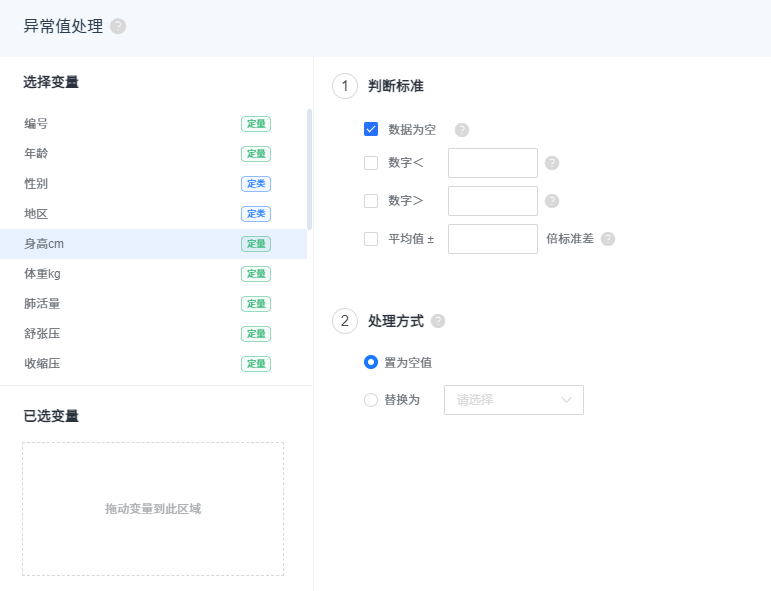Uncheck the 数据为空 checkbox

371,129
